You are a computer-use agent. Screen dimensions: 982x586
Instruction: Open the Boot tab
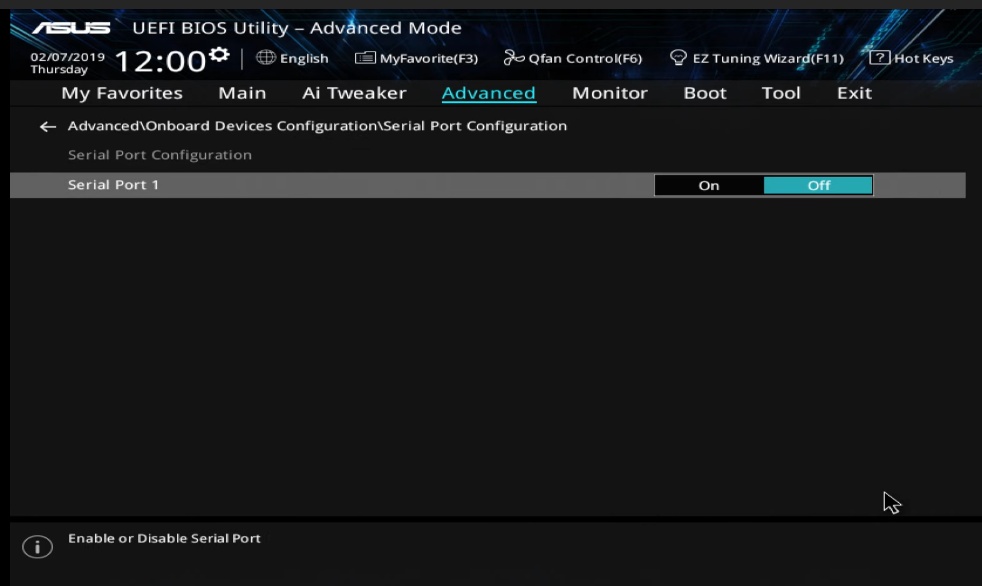pos(705,93)
